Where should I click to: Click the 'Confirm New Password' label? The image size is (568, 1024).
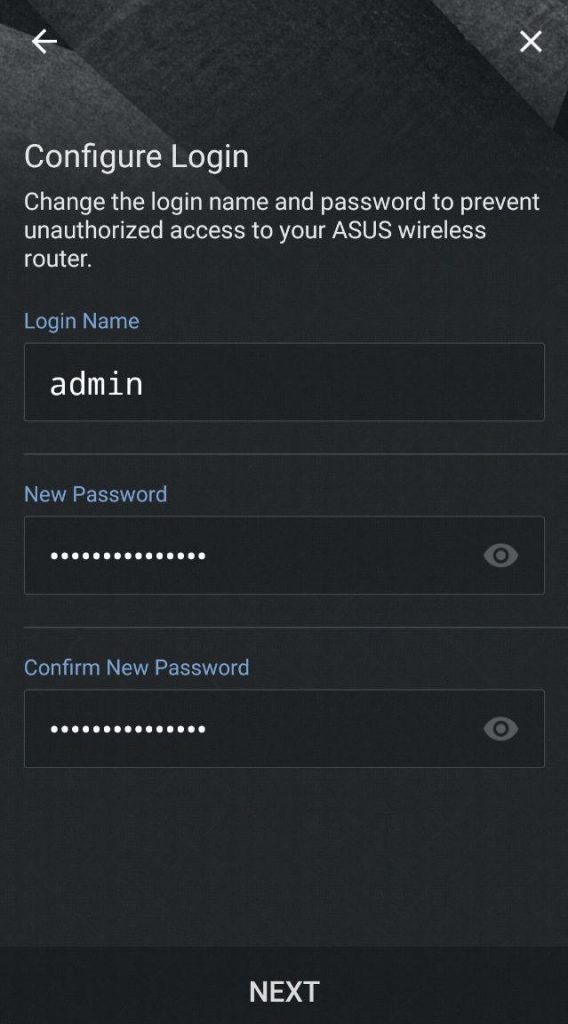coord(136,667)
